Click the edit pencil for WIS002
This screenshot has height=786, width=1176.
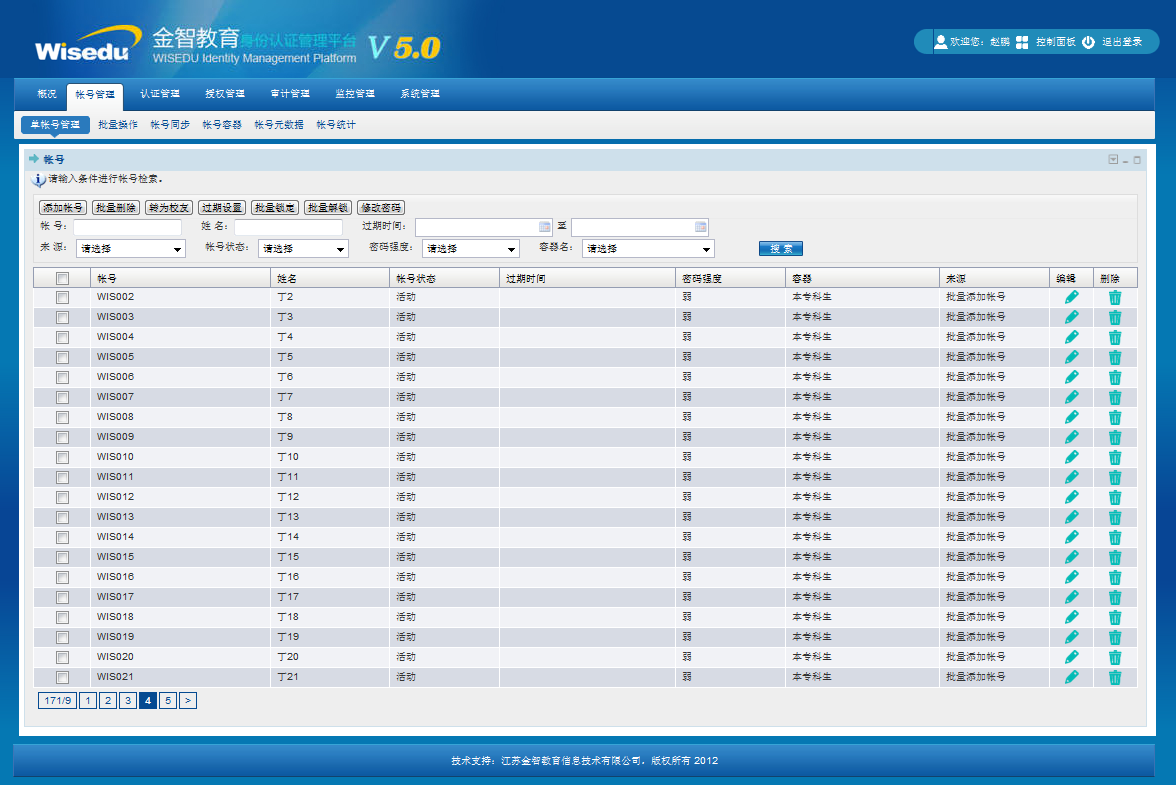click(x=1071, y=297)
